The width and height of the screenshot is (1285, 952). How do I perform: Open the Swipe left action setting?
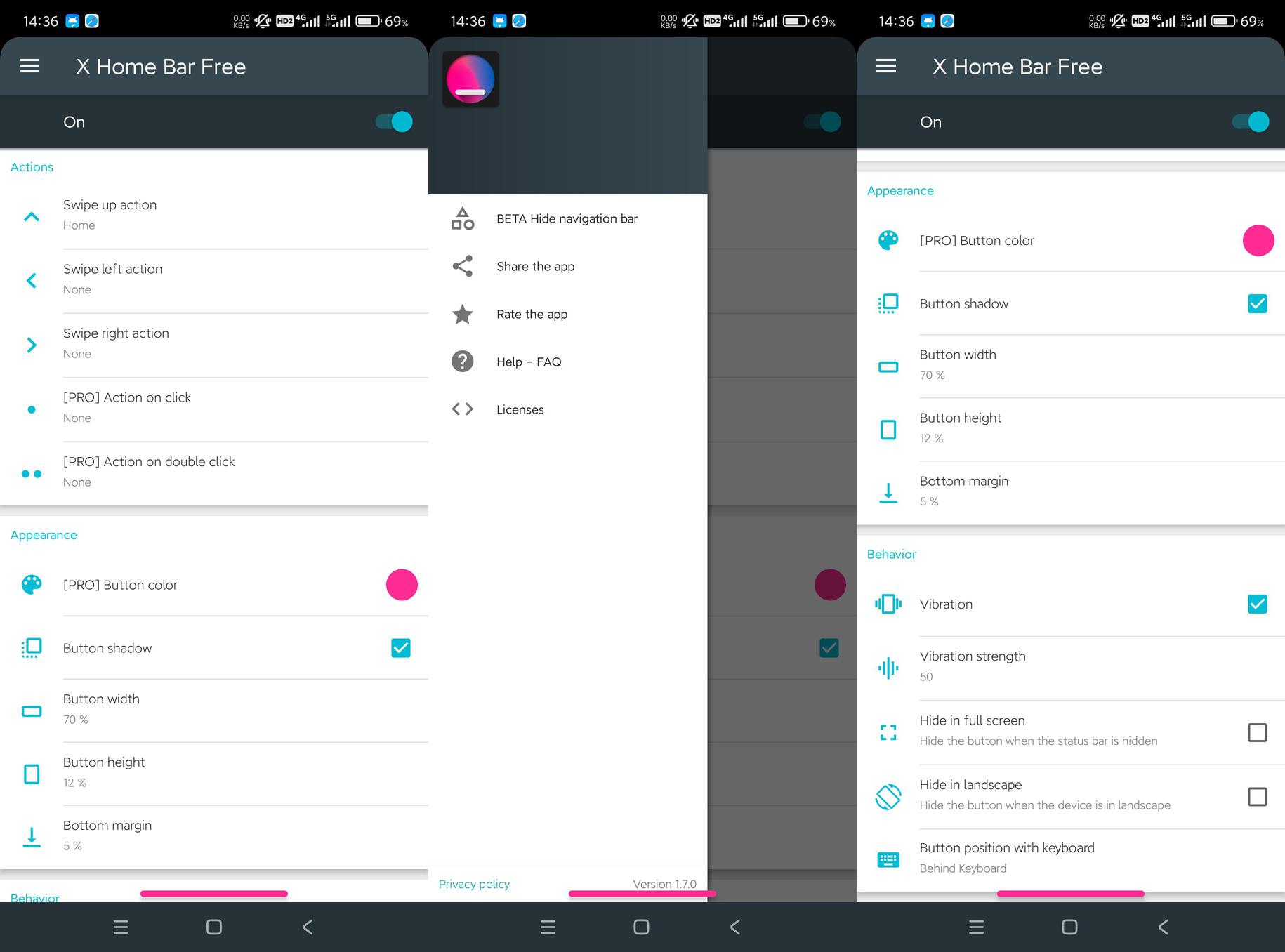tap(214, 281)
